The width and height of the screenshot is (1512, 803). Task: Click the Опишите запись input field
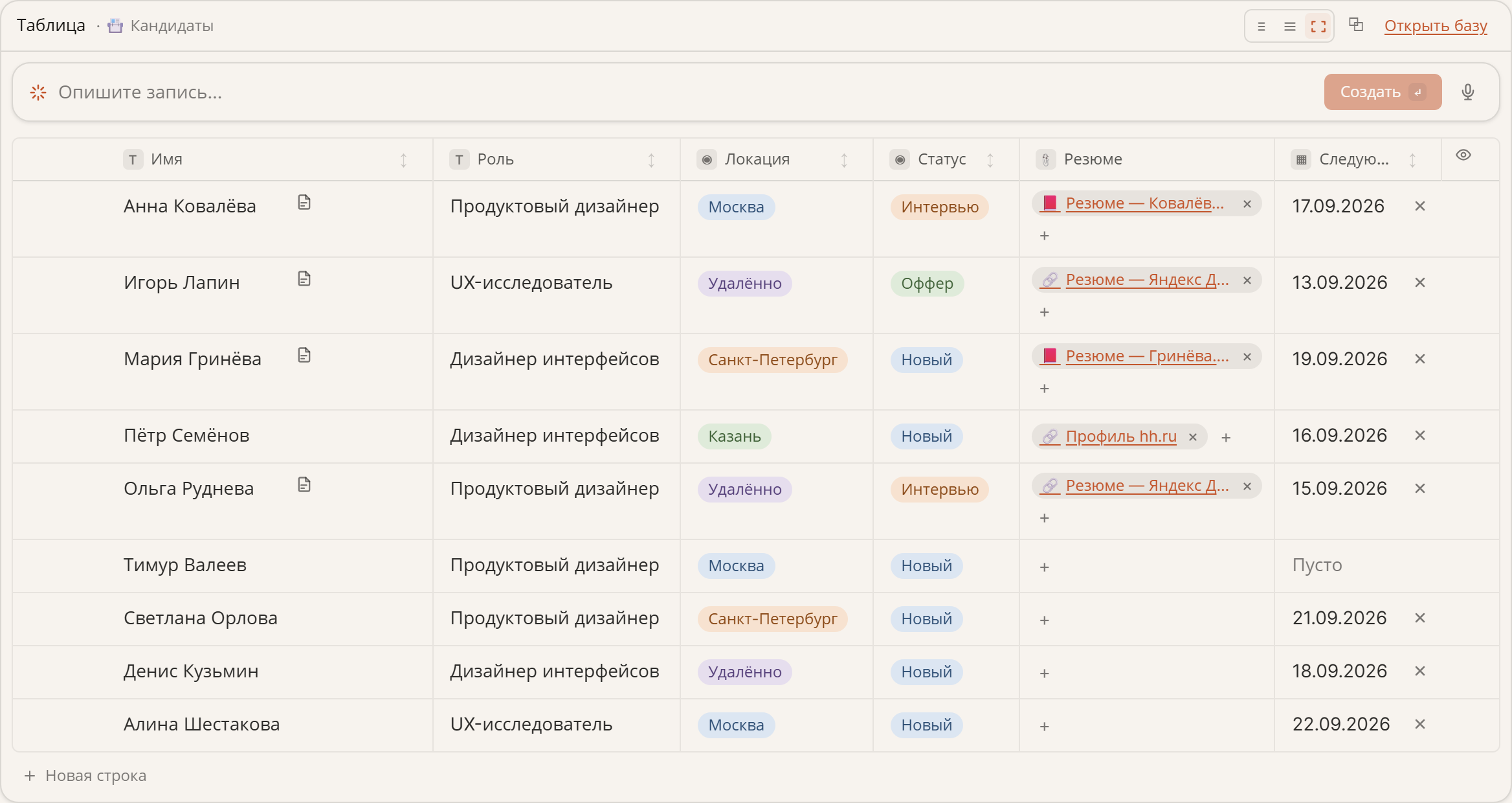pyautogui.click(x=686, y=92)
